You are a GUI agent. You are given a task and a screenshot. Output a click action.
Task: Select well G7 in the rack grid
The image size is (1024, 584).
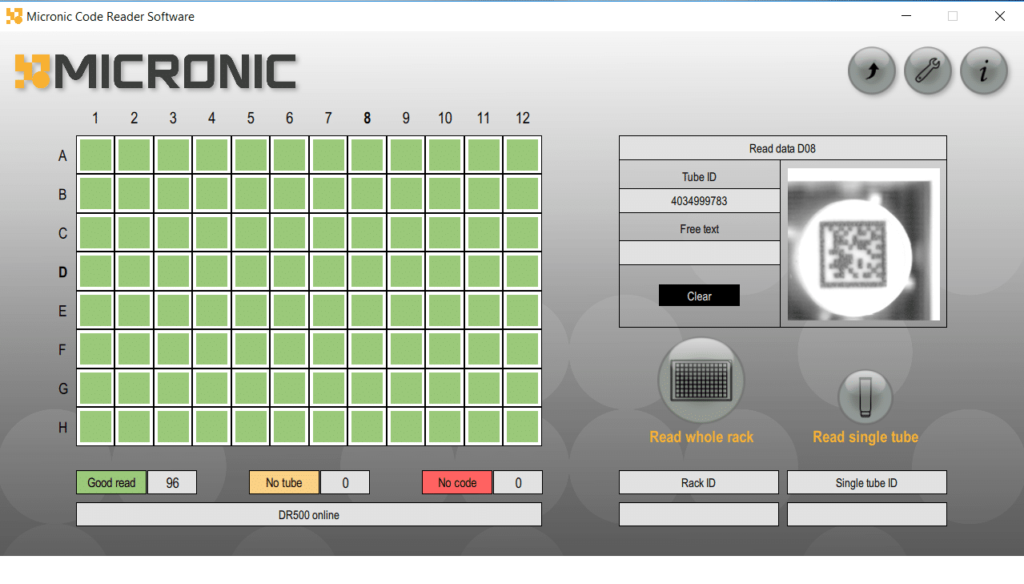click(x=328, y=388)
